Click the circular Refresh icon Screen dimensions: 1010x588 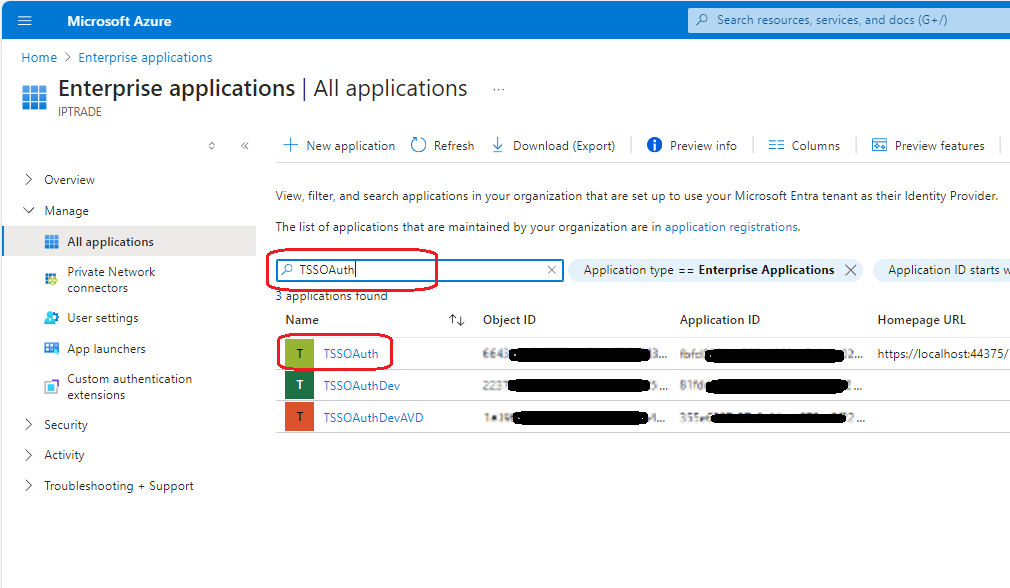pyautogui.click(x=418, y=145)
